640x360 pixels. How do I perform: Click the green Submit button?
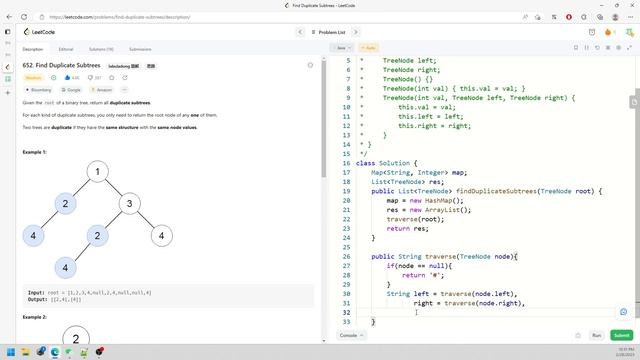(621, 335)
